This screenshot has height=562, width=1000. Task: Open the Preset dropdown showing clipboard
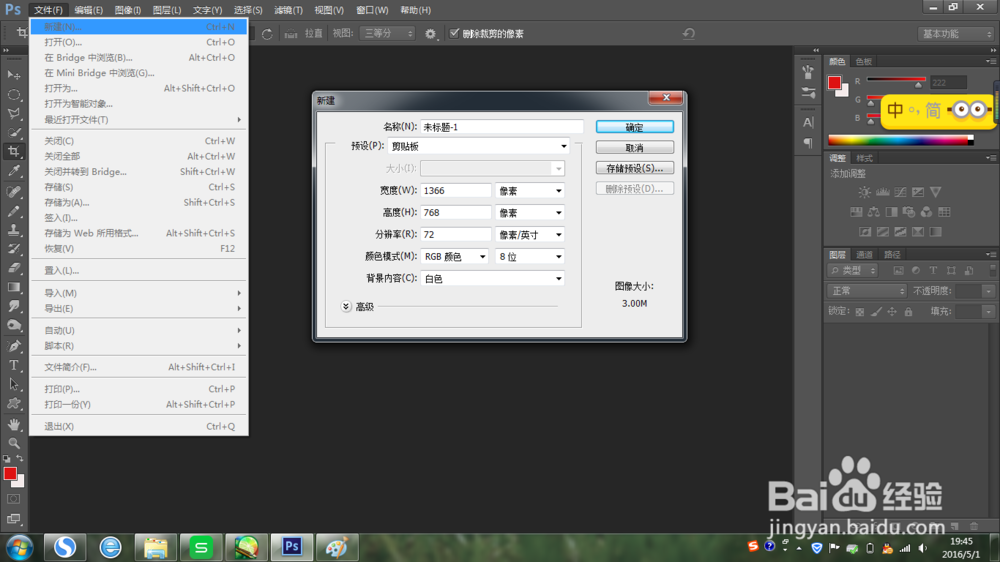pos(478,147)
